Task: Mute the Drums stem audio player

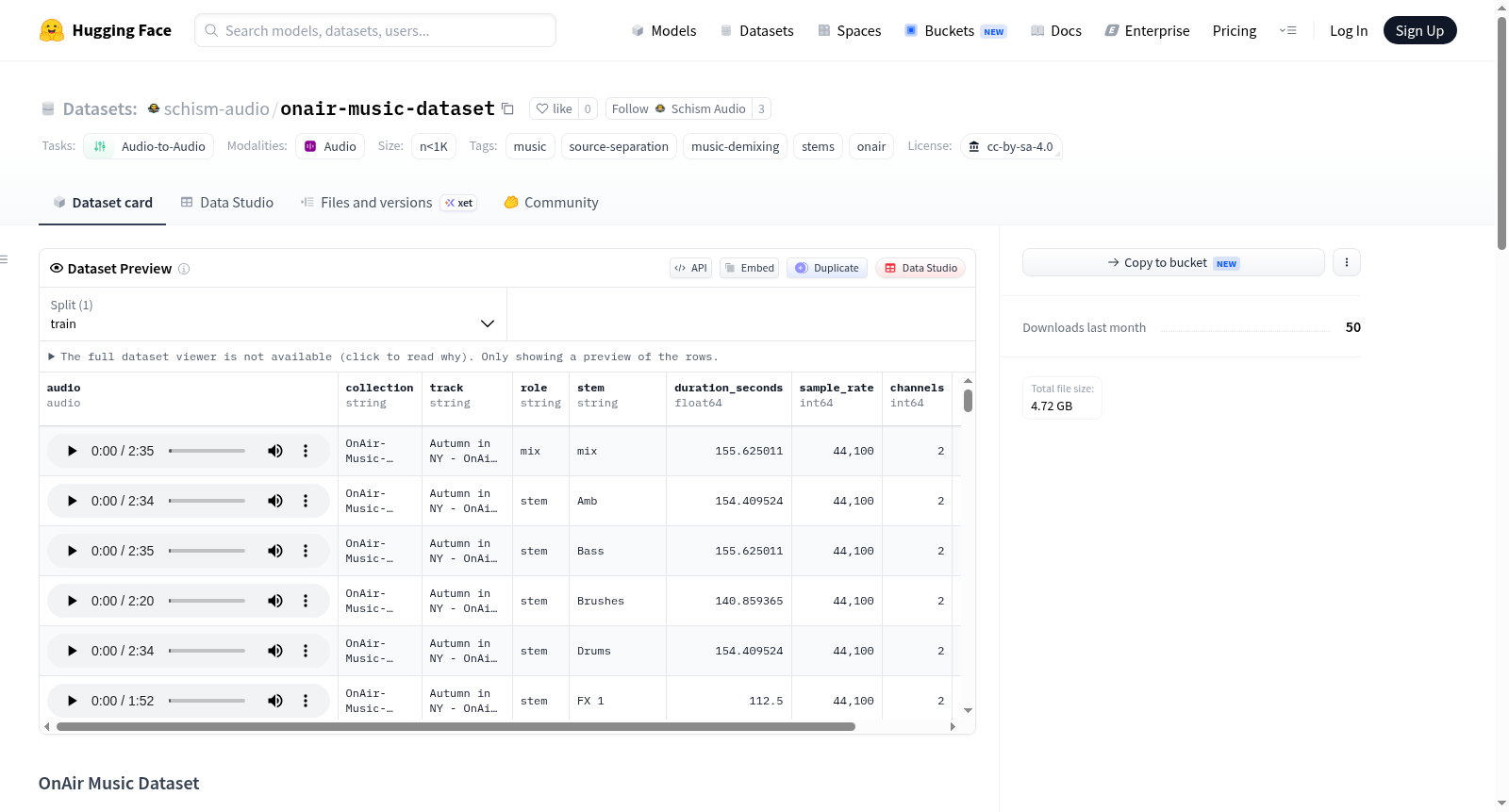Action: pos(275,651)
